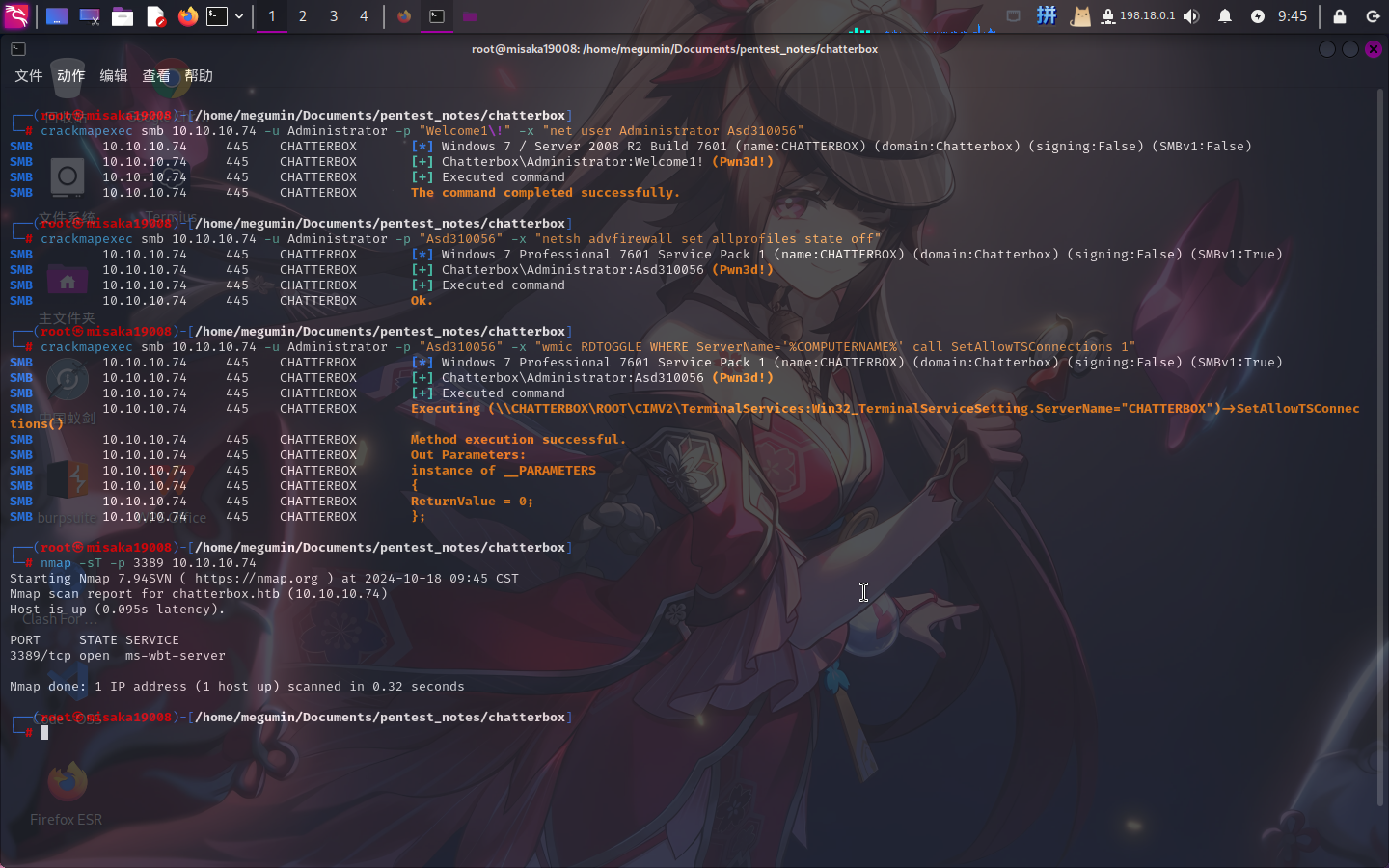This screenshot has height=868, width=1389.
Task: Open the text editor panel launcher
Action: click(155, 16)
